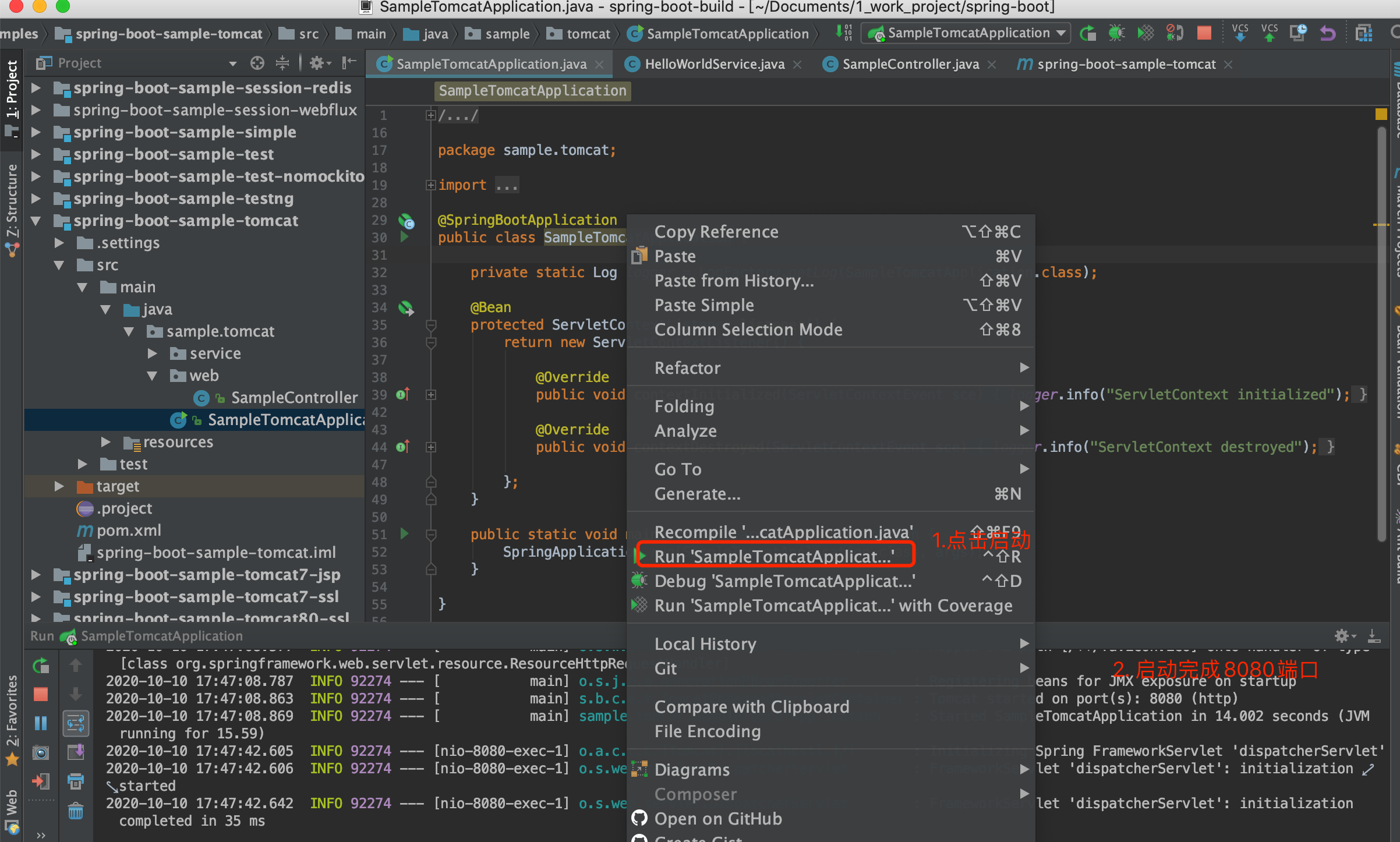This screenshot has width=1400, height=842.
Task: Open Refactor submenu in context menu
Action: tap(831, 368)
